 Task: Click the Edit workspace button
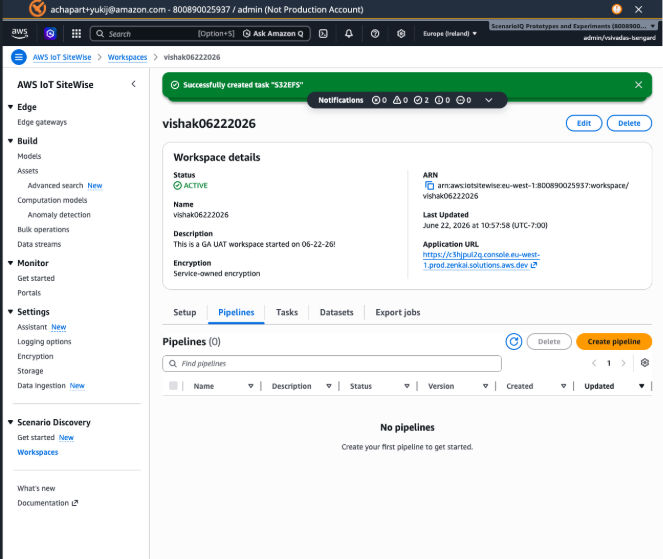(x=584, y=123)
